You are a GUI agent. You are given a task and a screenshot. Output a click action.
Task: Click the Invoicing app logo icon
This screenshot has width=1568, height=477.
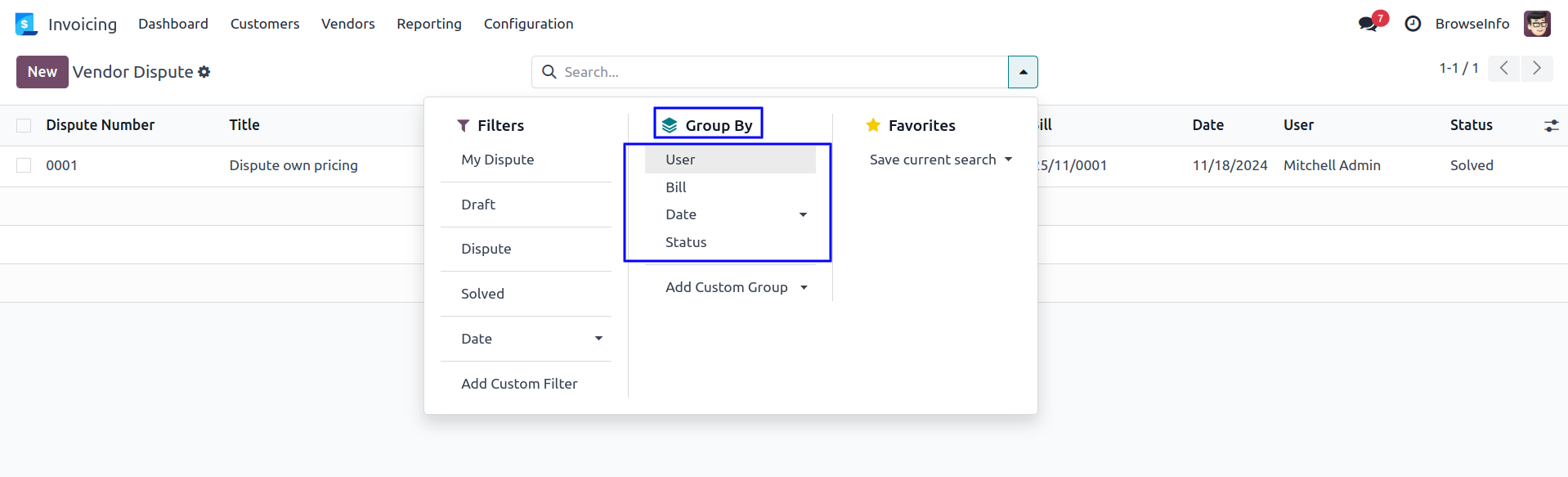[26, 24]
